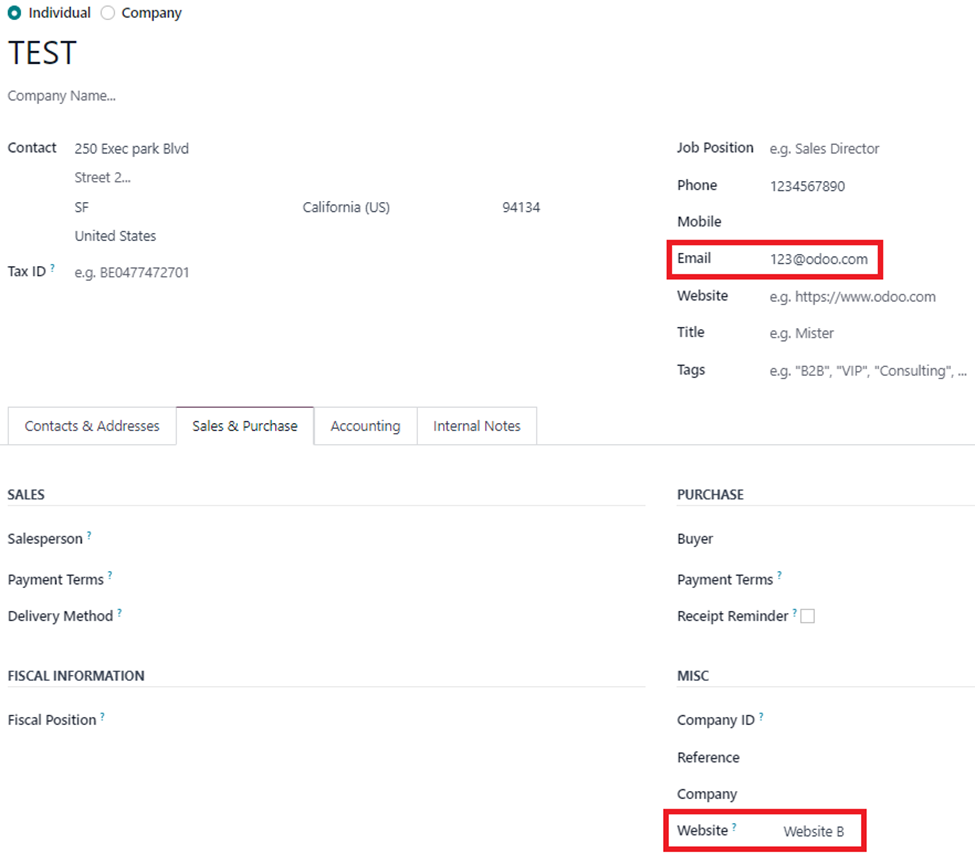Show help for Delivery Method field

pyautogui.click(x=119, y=612)
